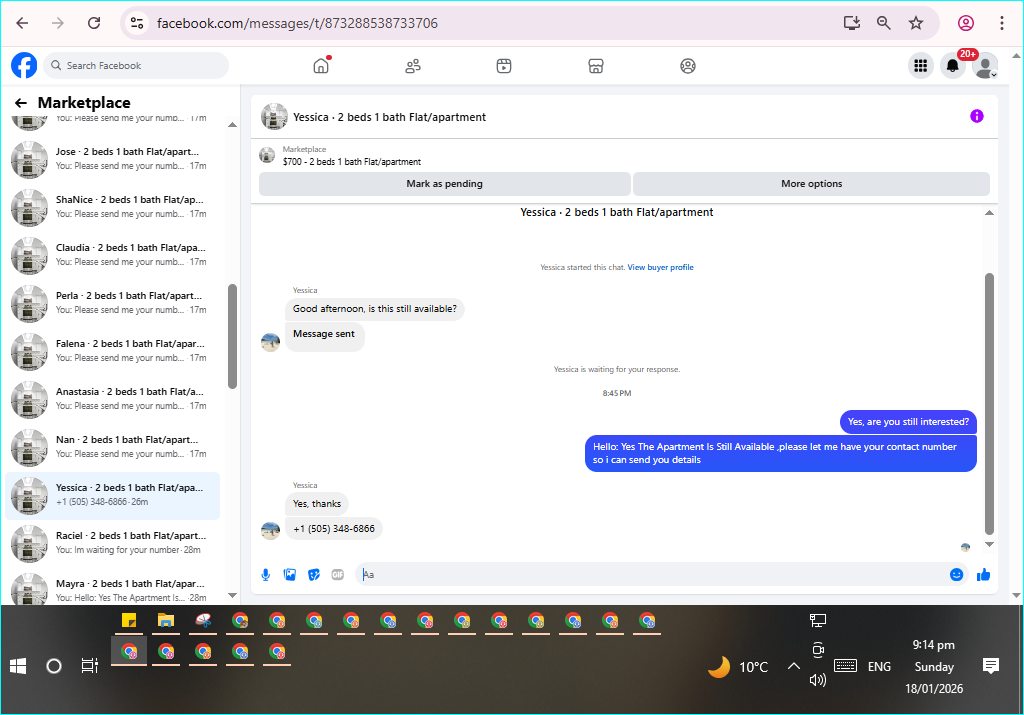Viewport: 1024px width, 715px height.
Task: Click the URL address bar text
Action: click(297, 24)
